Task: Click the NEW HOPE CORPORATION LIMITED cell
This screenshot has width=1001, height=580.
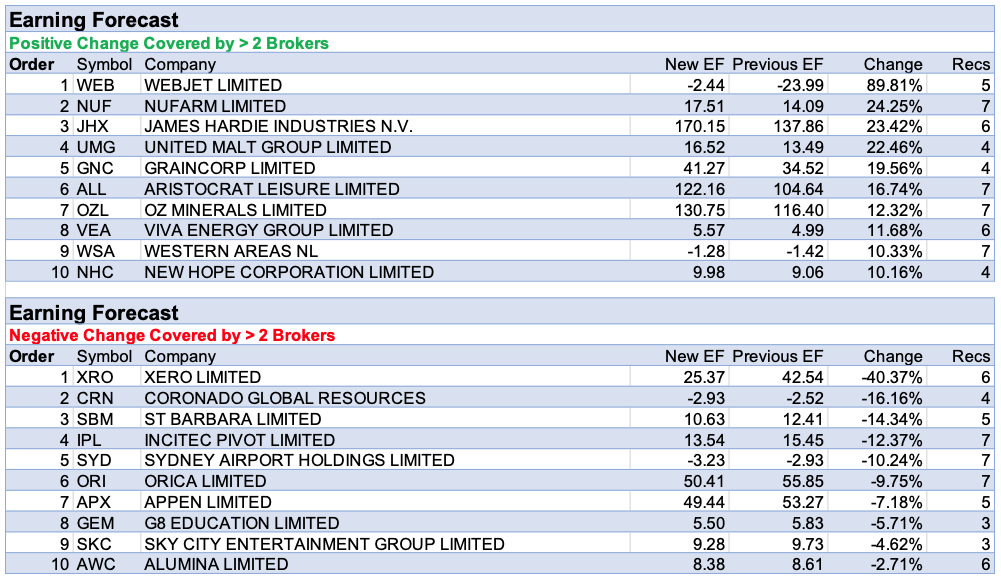Action: coord(289,272)
